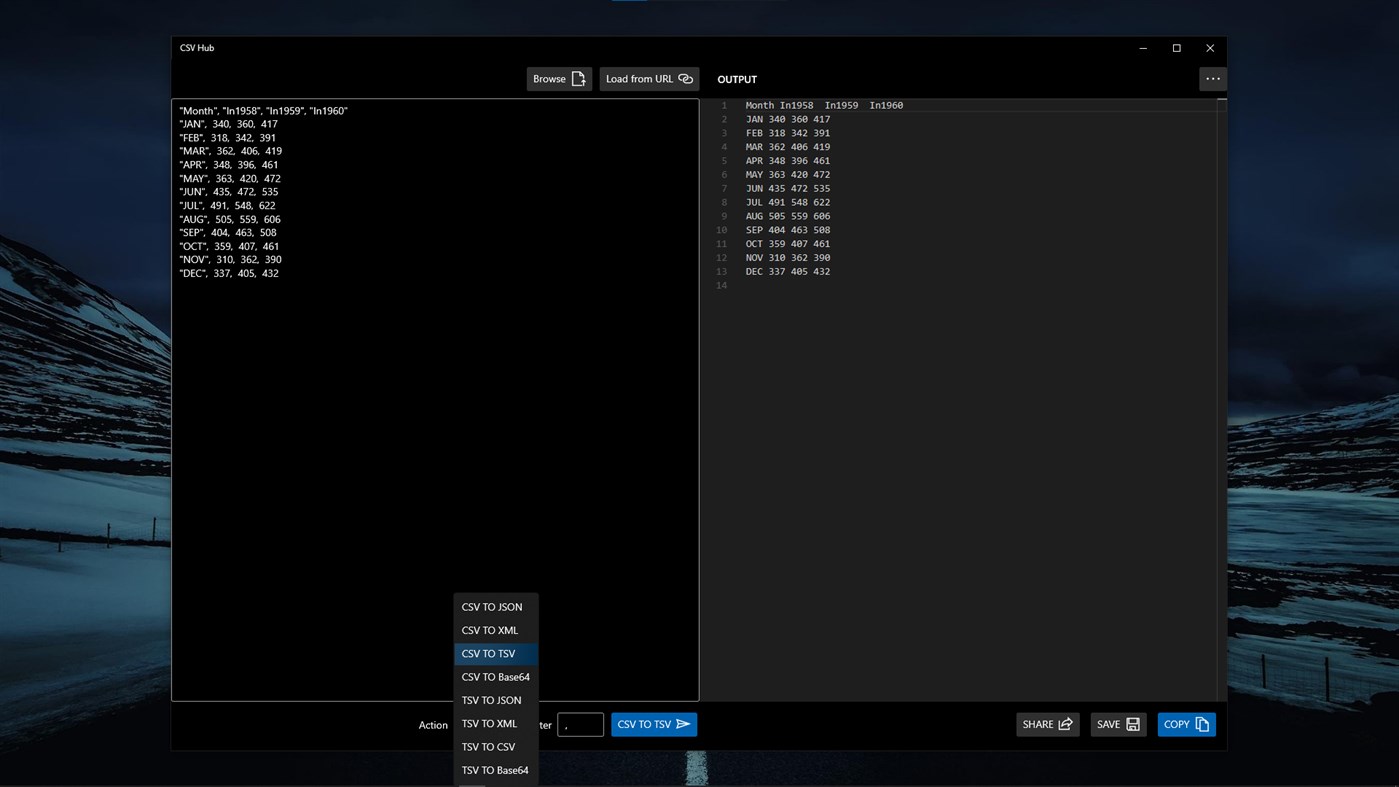Select TSV TO JSON option
1399x787 pixels.
[496, 700]
